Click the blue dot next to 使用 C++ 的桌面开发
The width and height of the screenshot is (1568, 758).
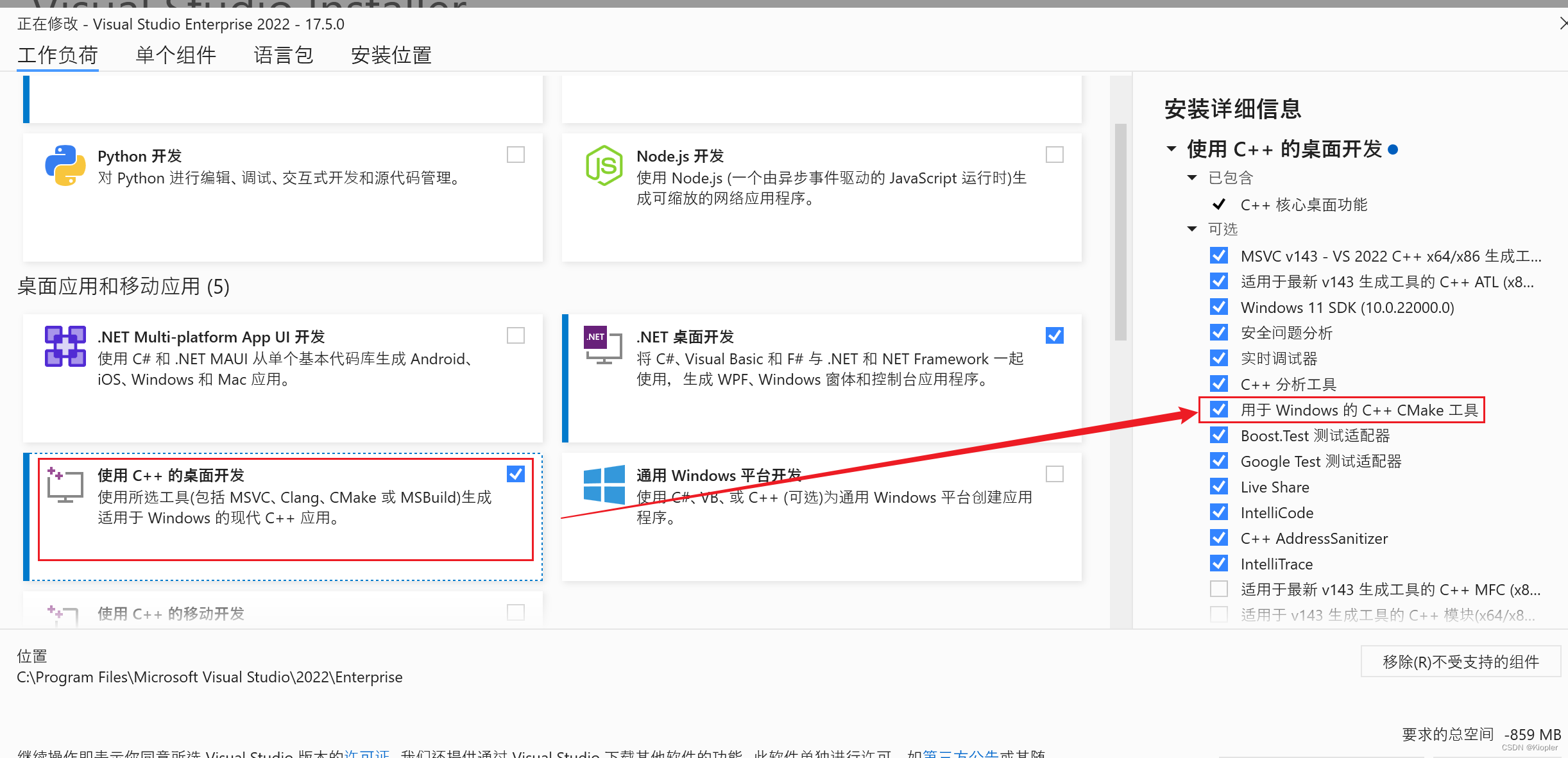(x=1392, y=149)
